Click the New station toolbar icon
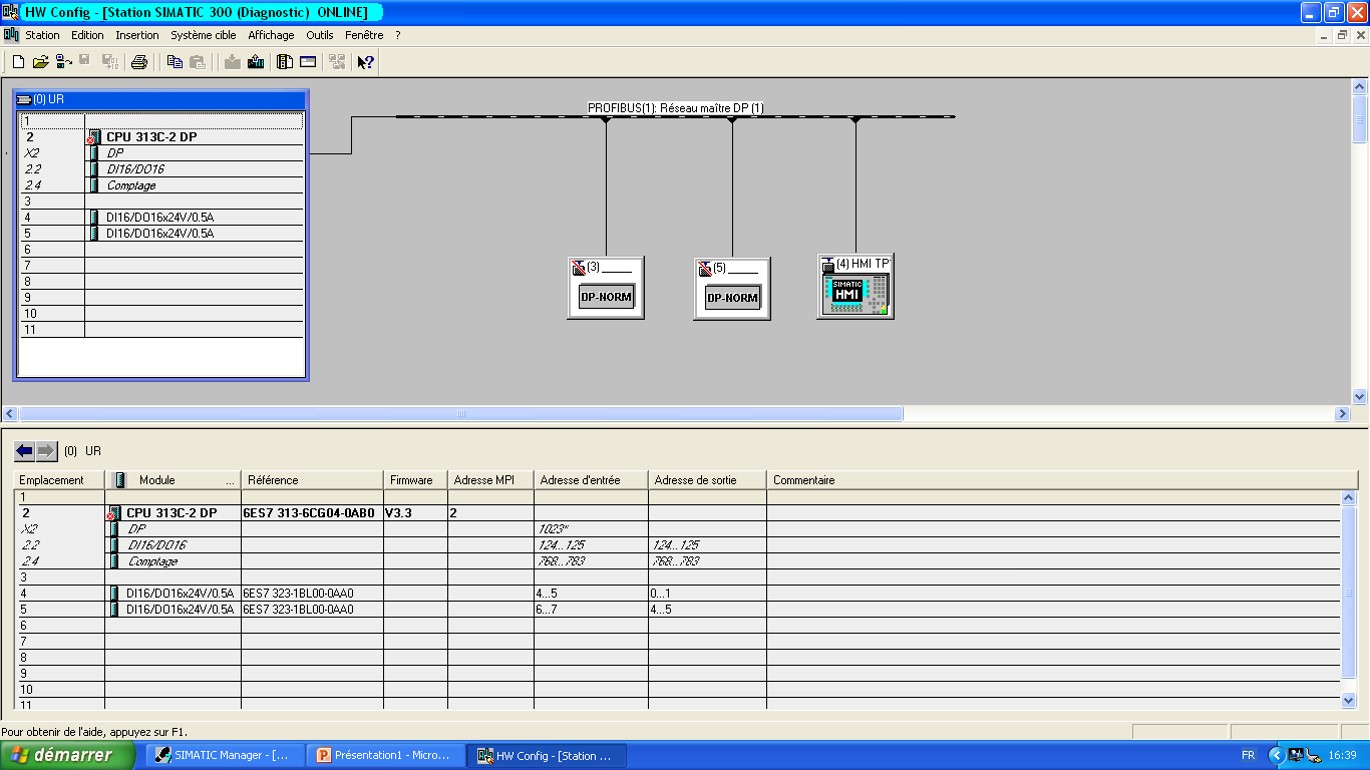This screenshot has width=1370, height=770. (18, 62)
